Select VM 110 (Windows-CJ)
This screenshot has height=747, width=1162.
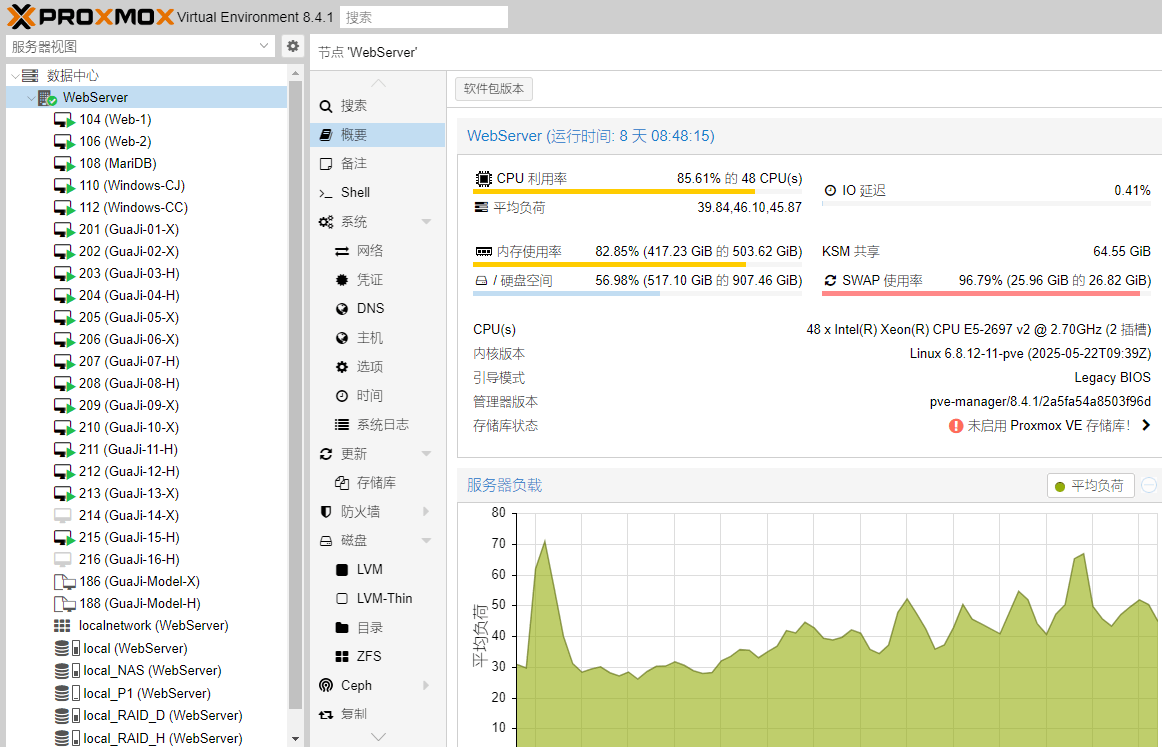tap(147, 186)
